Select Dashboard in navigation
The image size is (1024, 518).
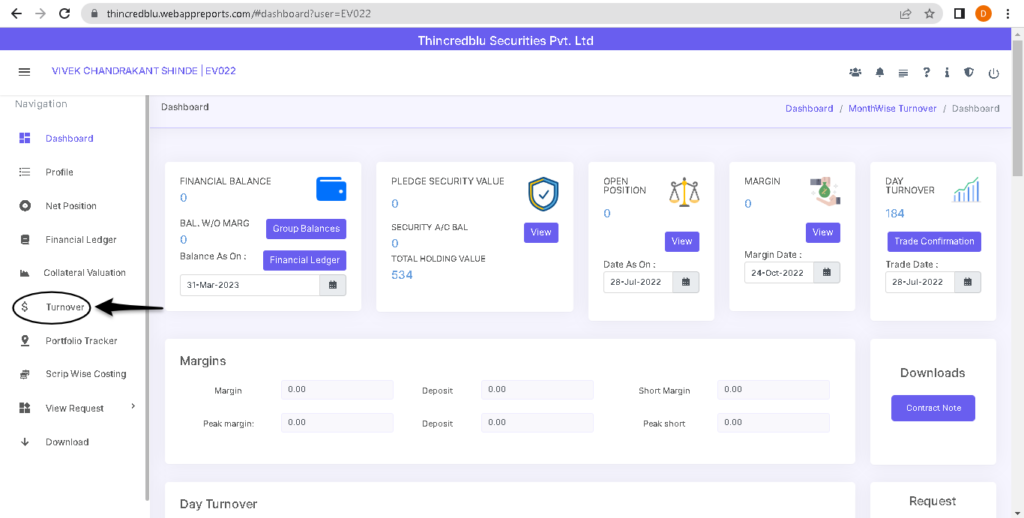tap(69, 138)
